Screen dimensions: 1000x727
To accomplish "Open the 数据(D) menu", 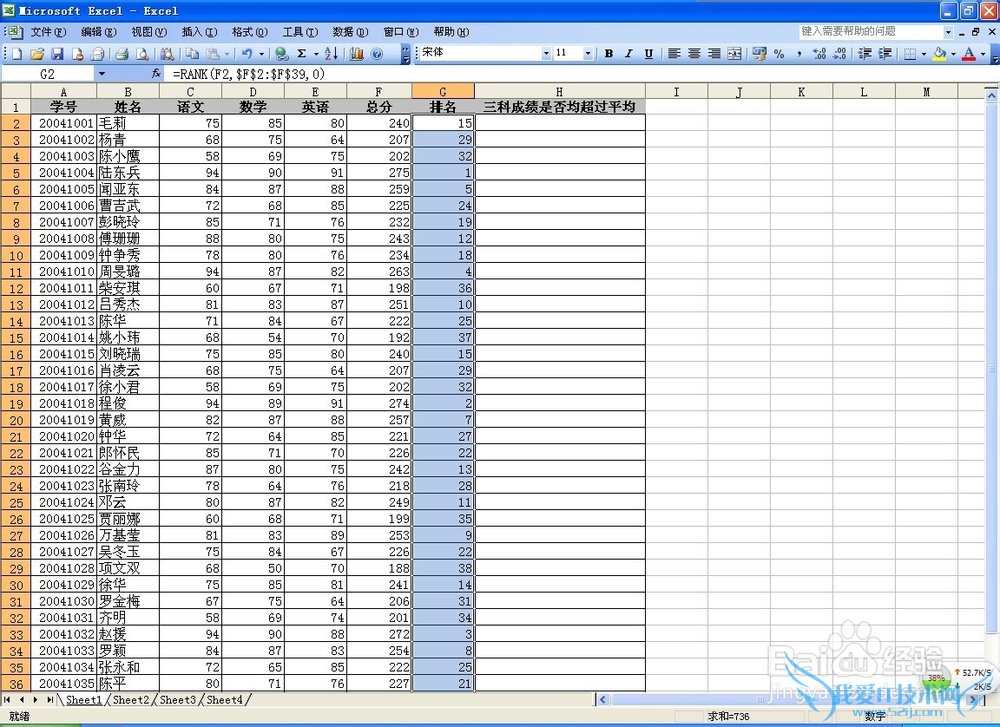I will point(350,32).
